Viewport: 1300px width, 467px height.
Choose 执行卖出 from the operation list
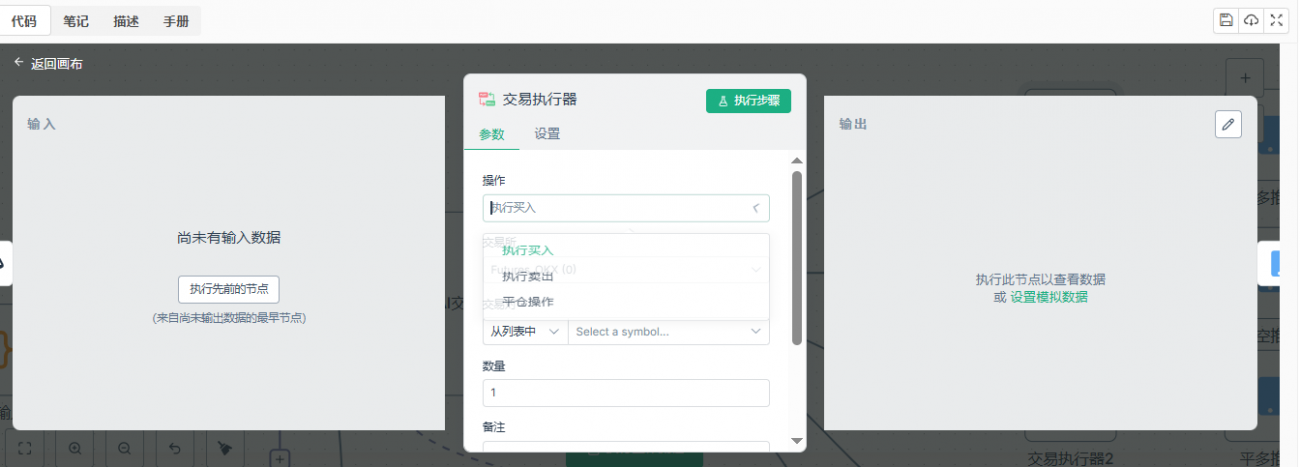[x=528, y=276]
